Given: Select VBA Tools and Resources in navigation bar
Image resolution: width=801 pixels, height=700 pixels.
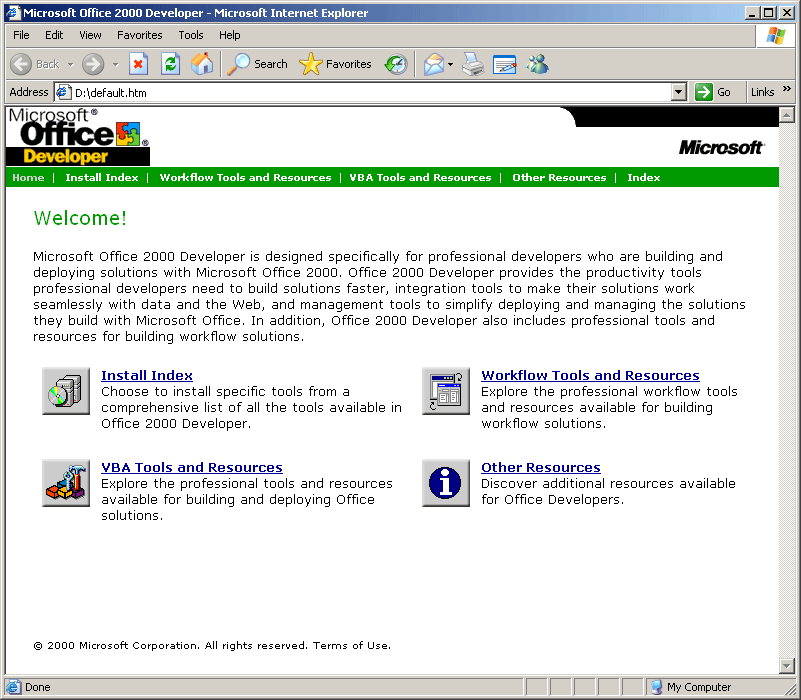Looking at the screenshot, I should 420,177.
